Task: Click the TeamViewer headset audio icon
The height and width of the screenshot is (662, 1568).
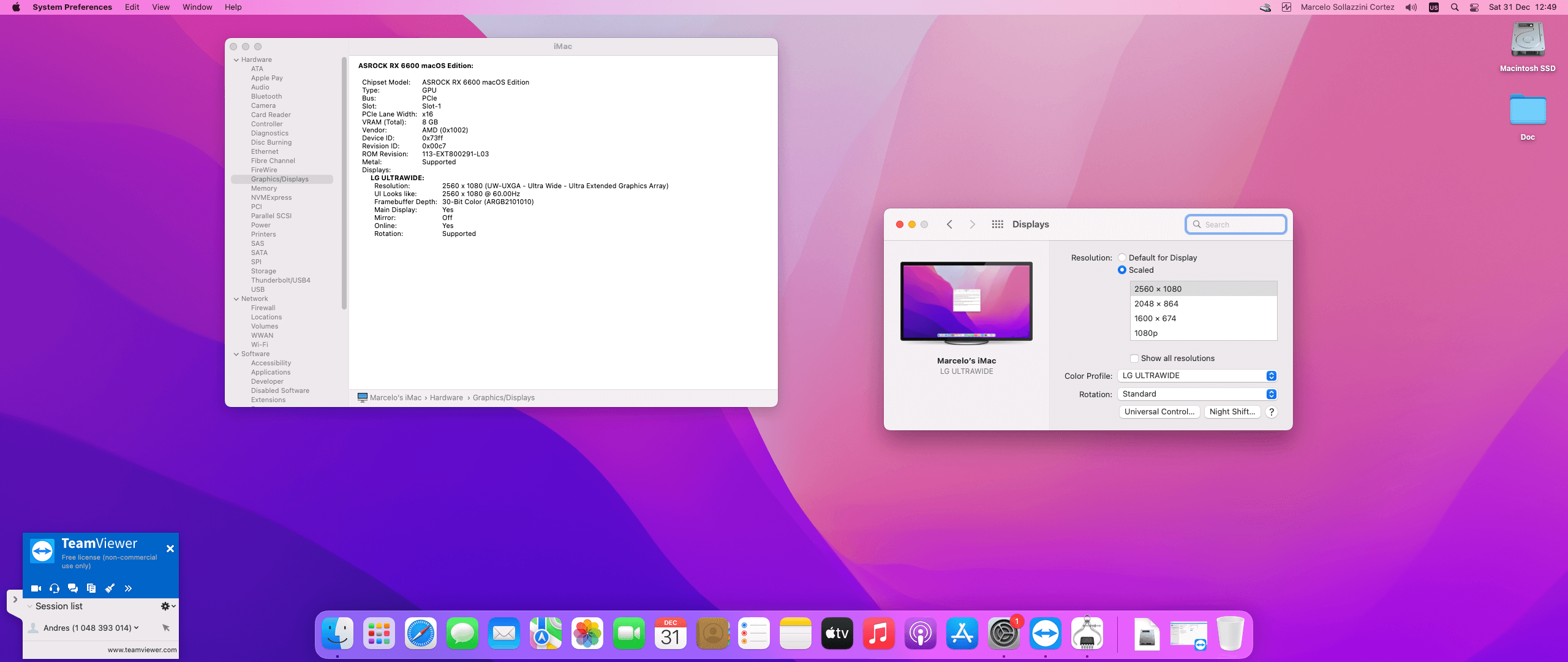Action: [55, 588]
